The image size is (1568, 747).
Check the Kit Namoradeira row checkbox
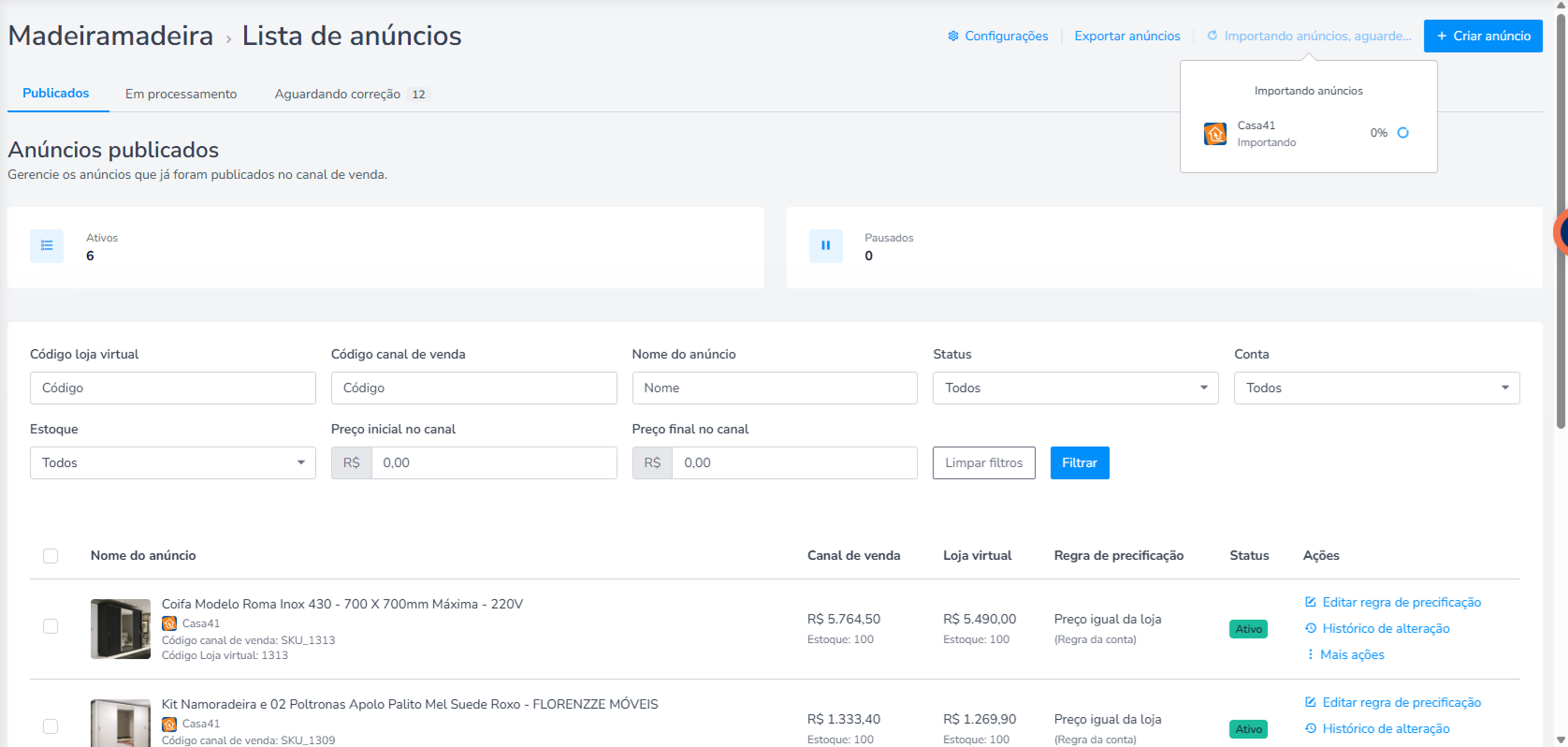point(51,726)
